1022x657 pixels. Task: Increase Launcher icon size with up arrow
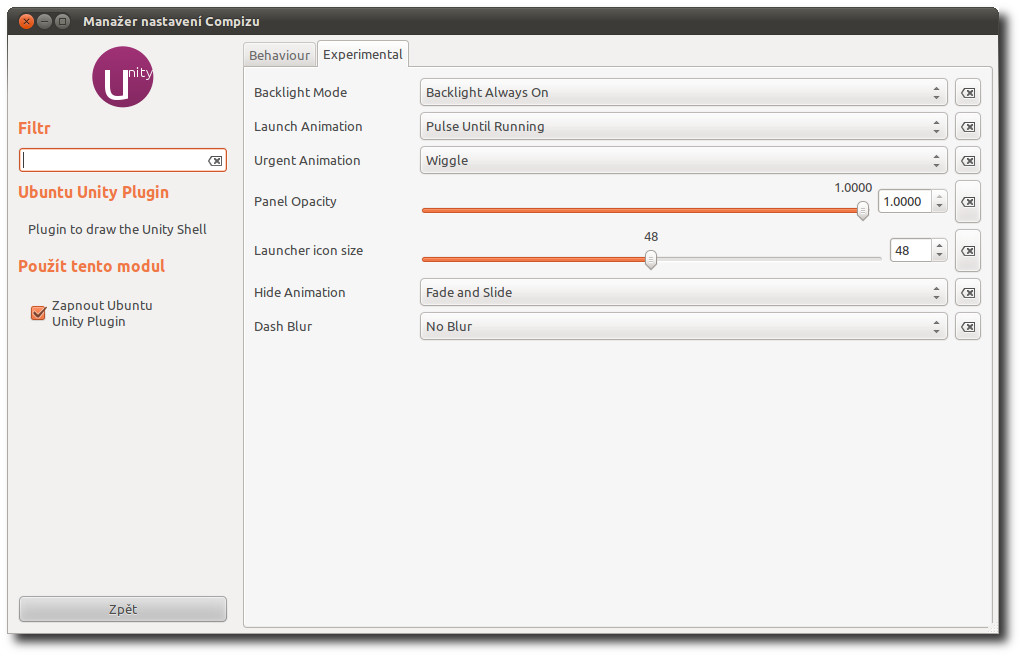[x=939, y=245]
